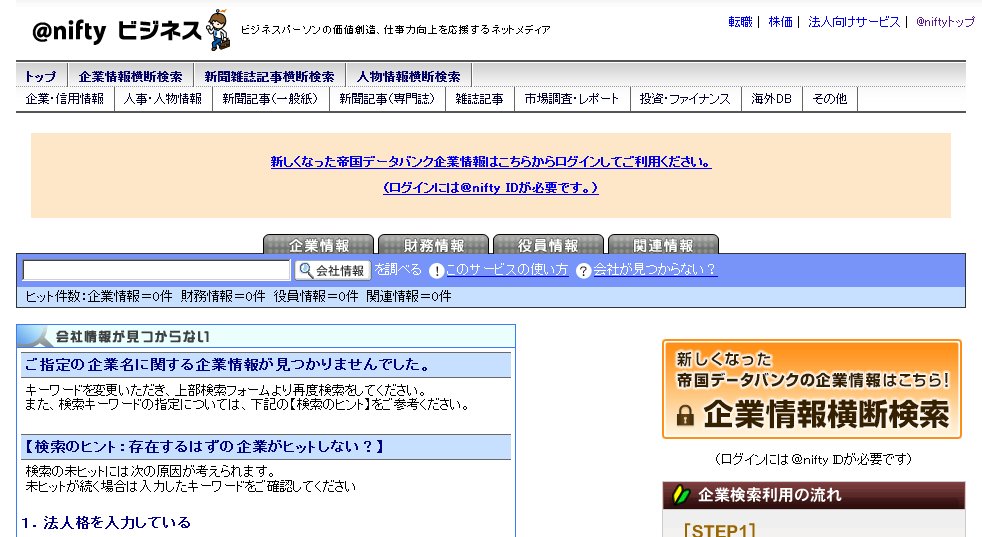Viewport: 982px width, 537px height.
Task: Select the 新聞雑誌記事横断検索 tab
Action: (269, 76)
